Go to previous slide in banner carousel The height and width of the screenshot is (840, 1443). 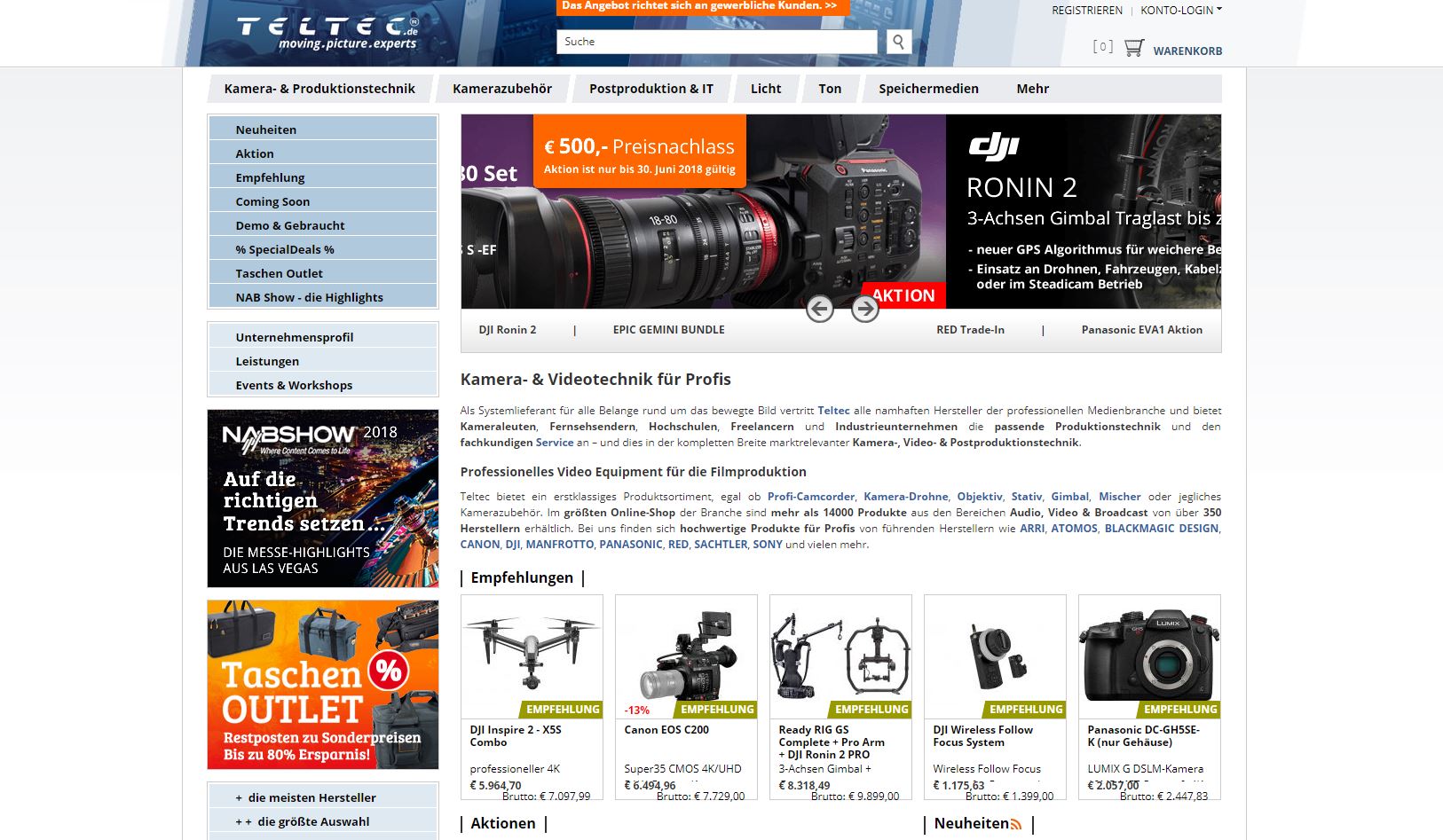819,309
